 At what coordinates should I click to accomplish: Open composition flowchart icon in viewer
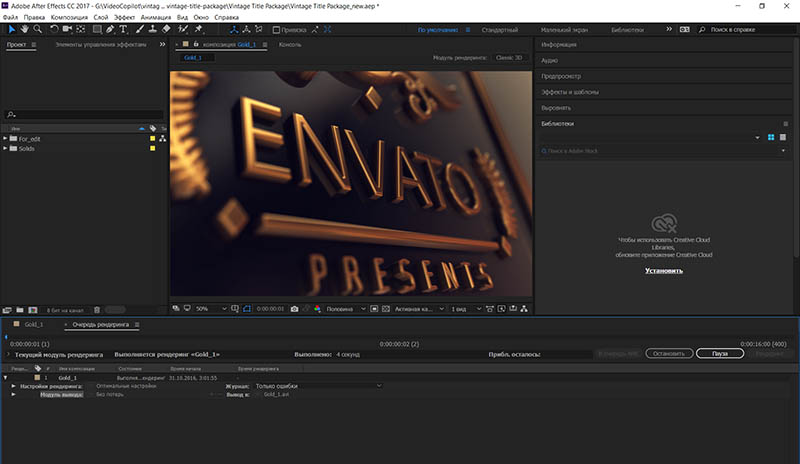click(x=524, y=309)
